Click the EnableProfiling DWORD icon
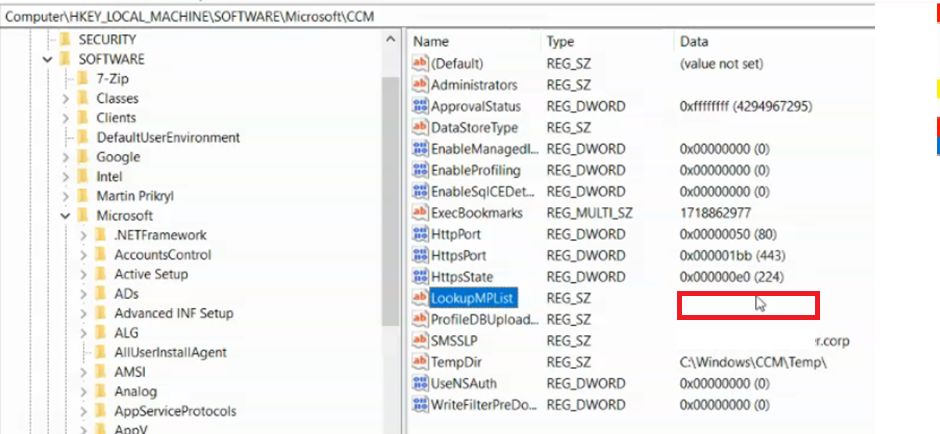This screenshot has height=434, width=940. click(420, 170)
